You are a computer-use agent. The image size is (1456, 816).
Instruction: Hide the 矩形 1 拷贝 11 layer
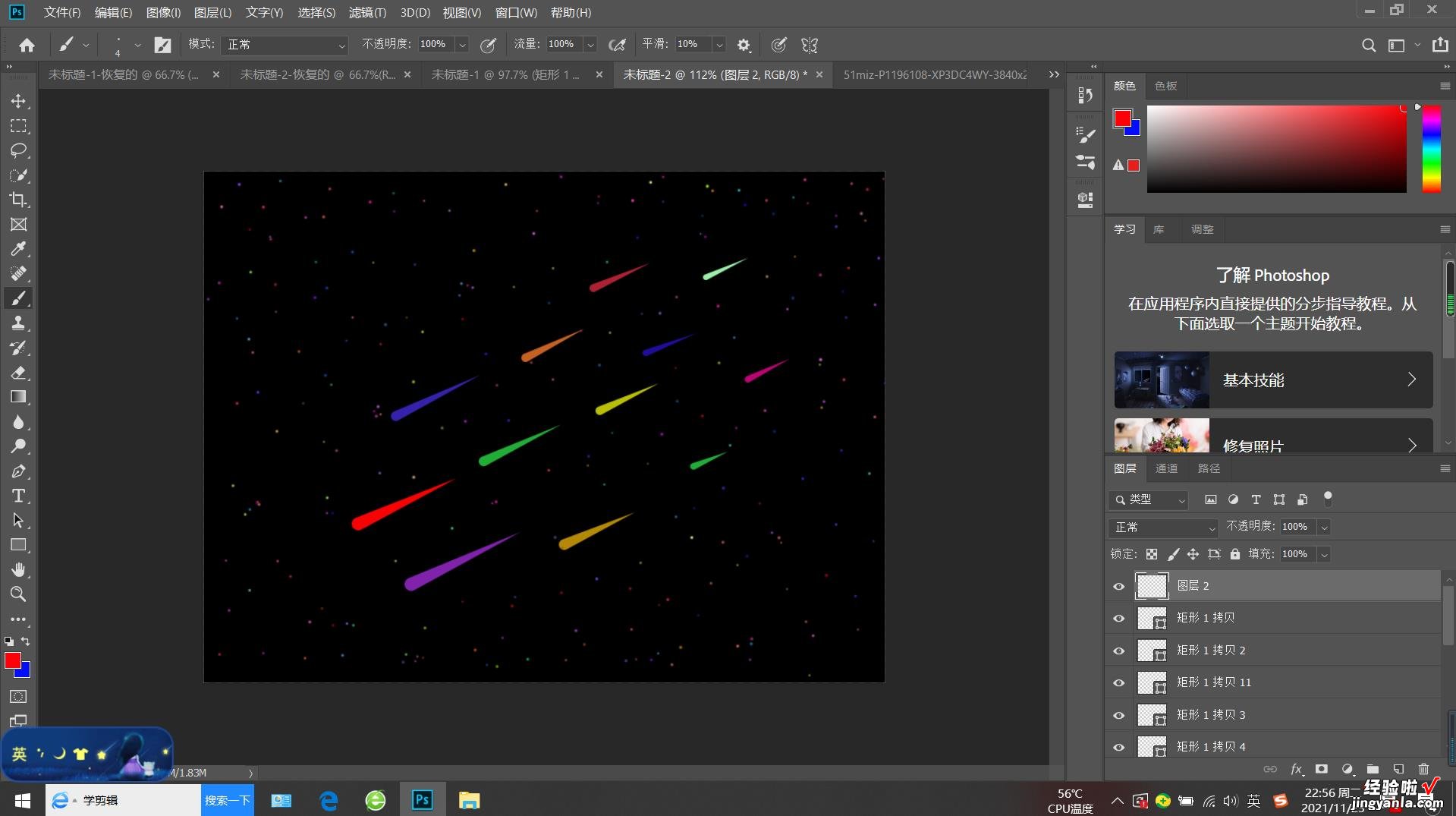1118,682
